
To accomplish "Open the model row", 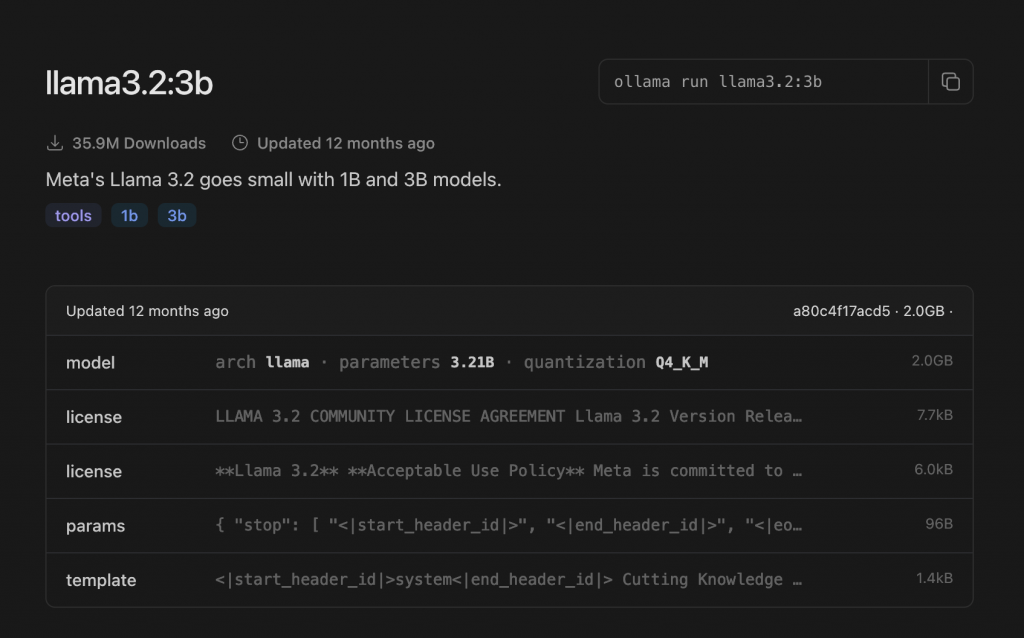I will 509,362.
